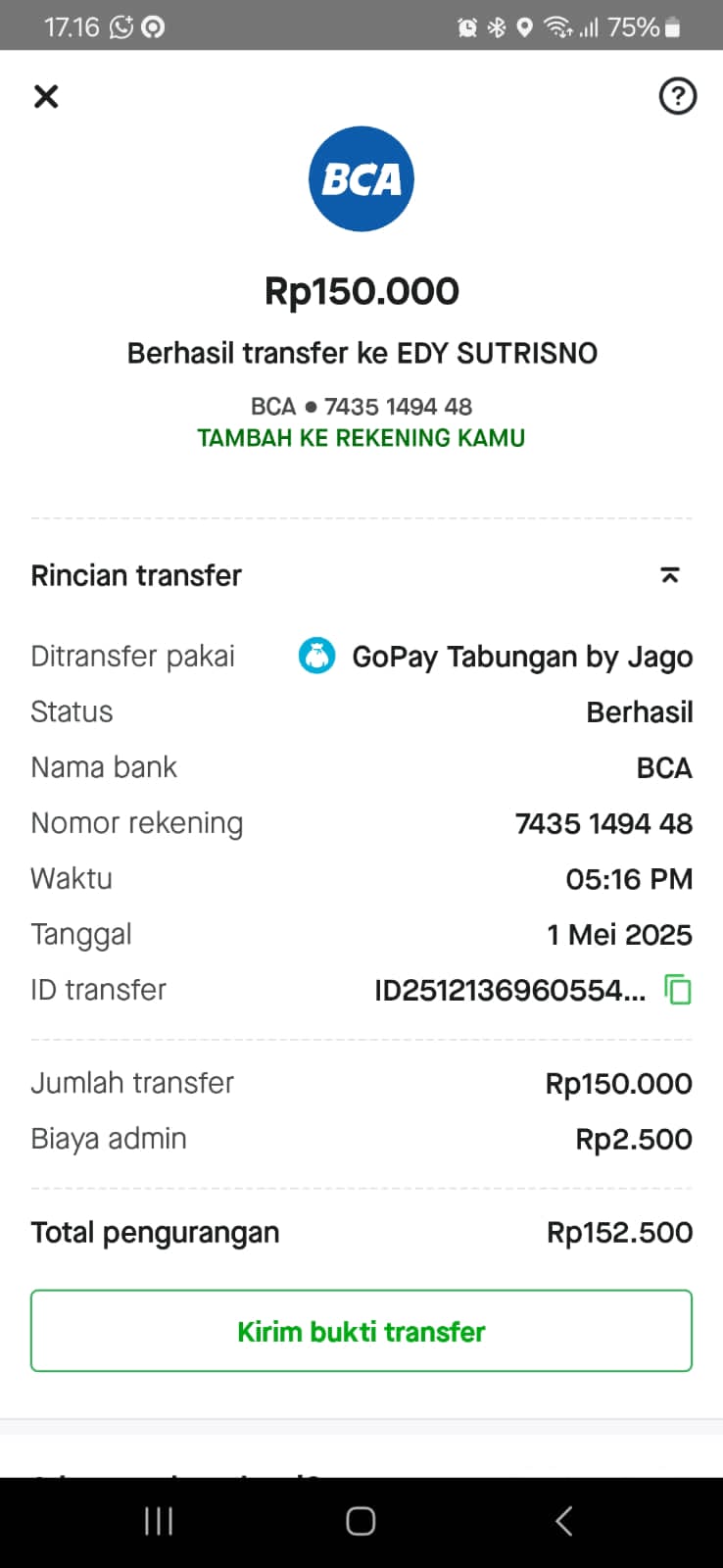Tap the alarm icon in status bar
This screenshot has height=1568, width=723.
[467, 27]
